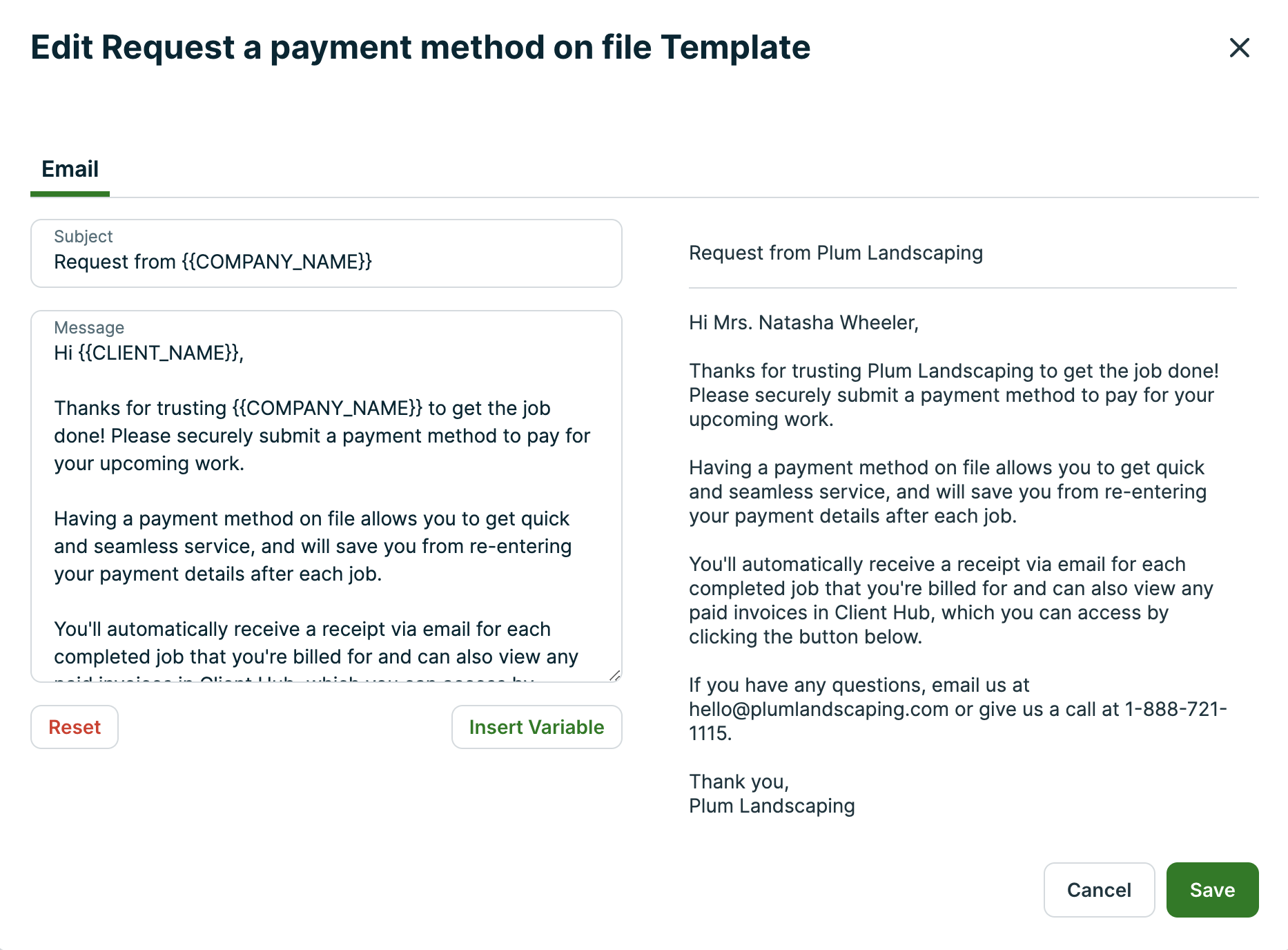The width and height of the screenshot is (1288, 950).
Task: Click the 'Having a payment method' paragraph in editor
Action: pyautogui.click(x=312, y=546)
